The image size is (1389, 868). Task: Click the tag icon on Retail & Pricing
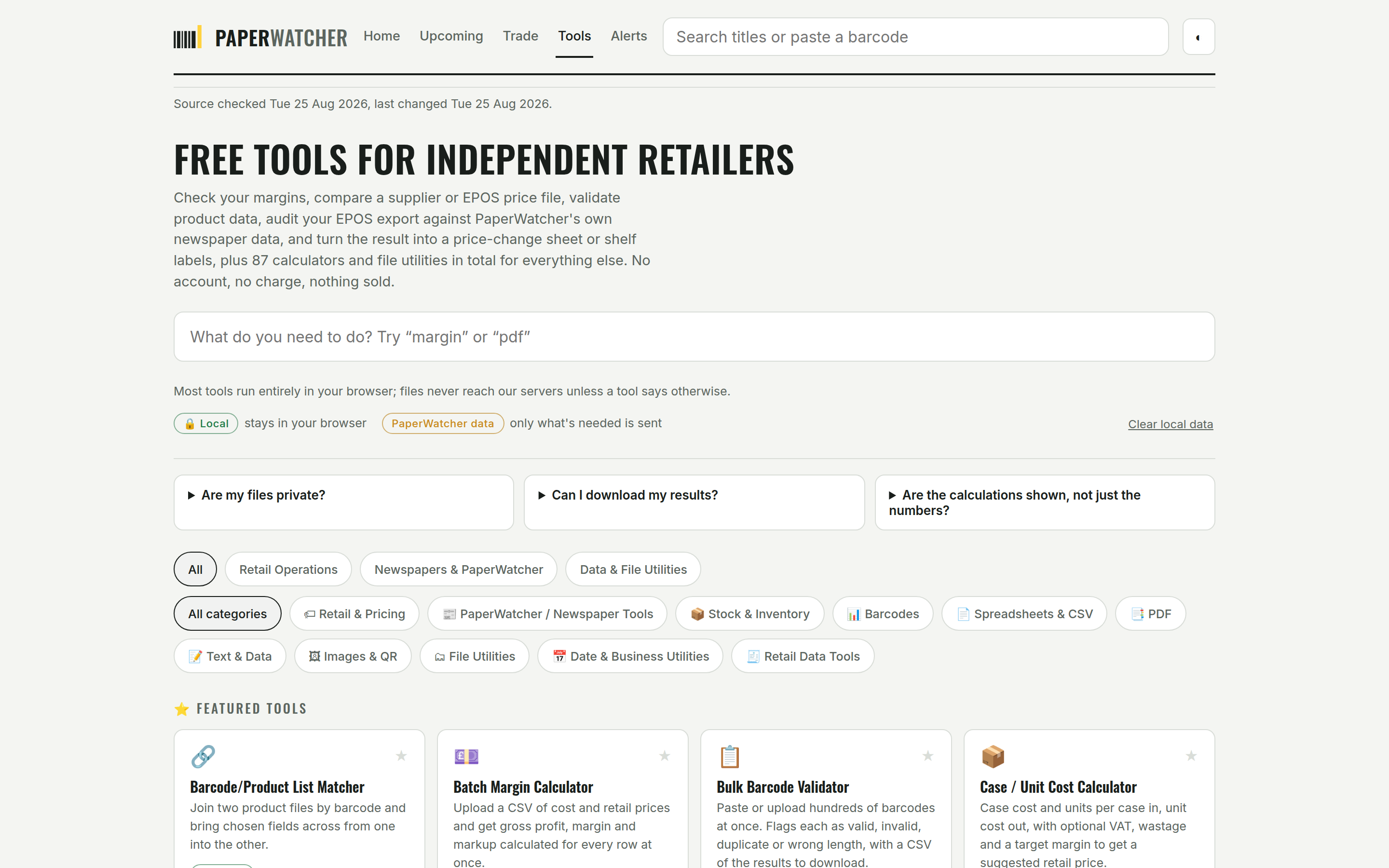point(309,614)
